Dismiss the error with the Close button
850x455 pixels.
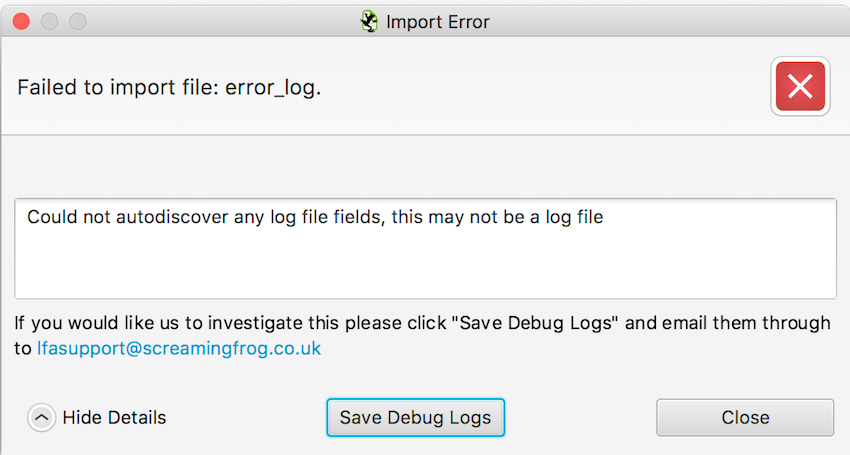pyautogui.click(x=744, y=417)
